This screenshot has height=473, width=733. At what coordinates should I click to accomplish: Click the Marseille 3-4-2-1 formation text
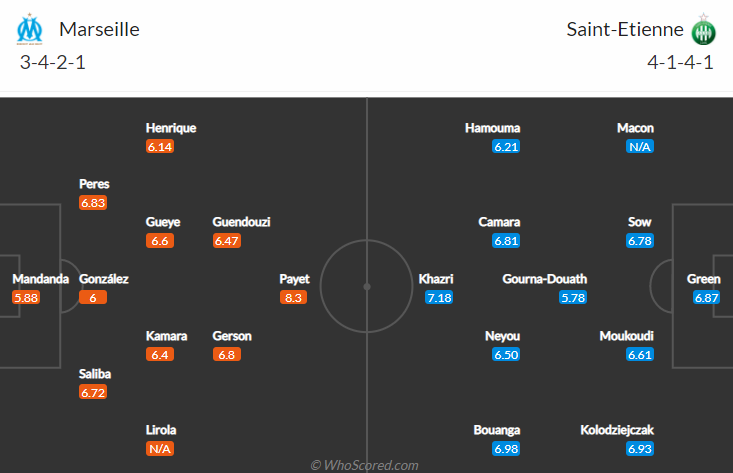(52, 62)
